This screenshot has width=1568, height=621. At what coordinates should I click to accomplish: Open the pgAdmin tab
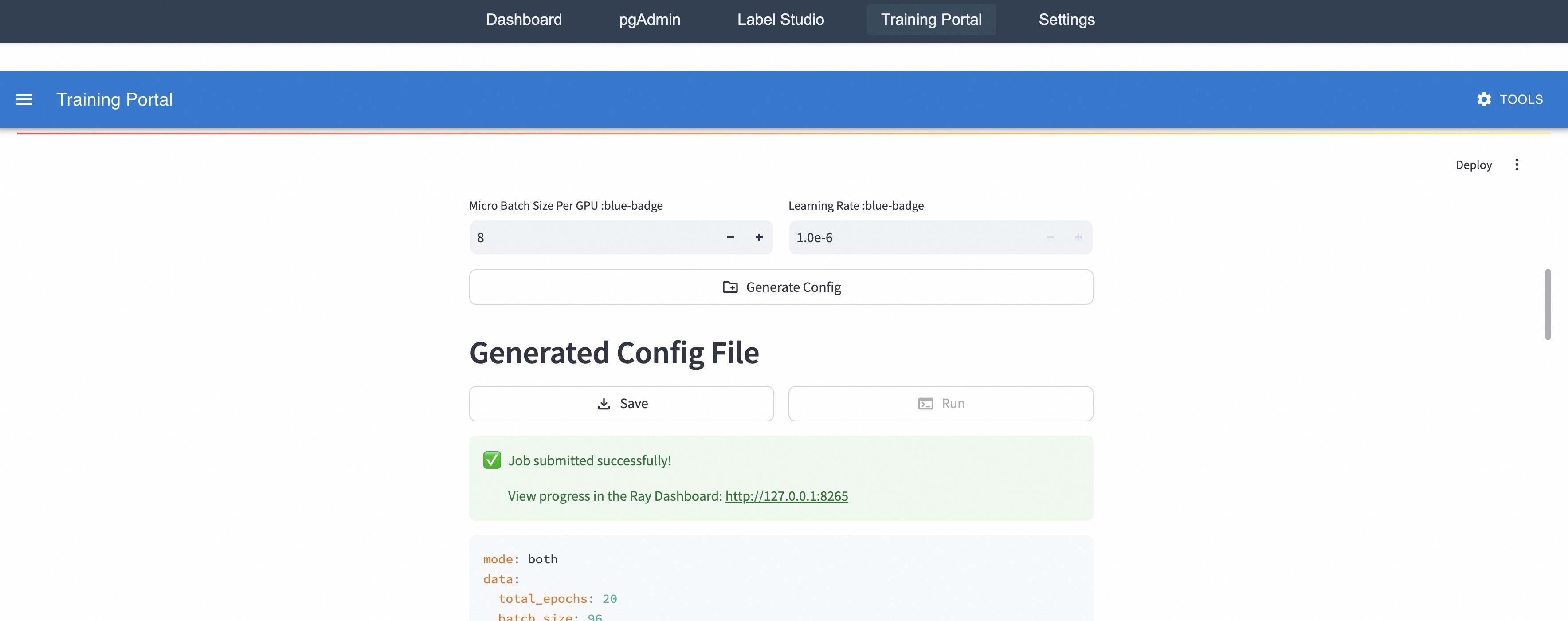pyautogui.click(x=650, y=20)
